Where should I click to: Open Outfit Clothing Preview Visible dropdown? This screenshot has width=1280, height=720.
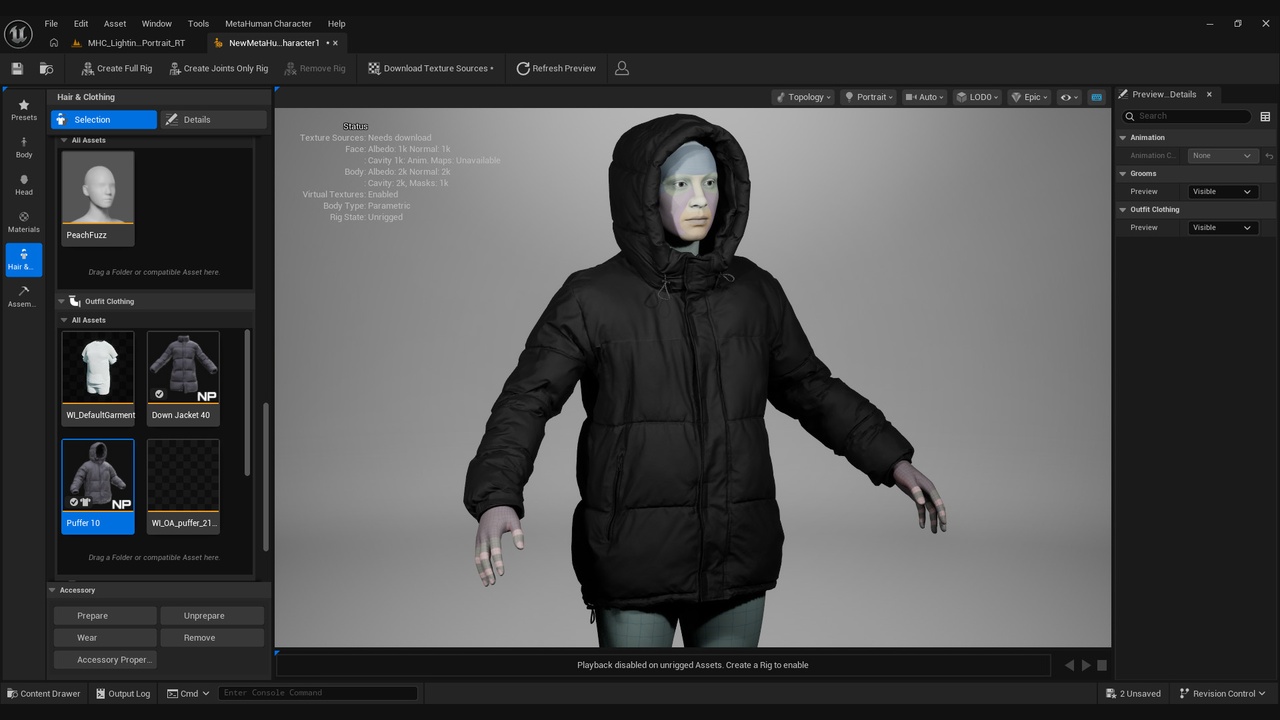pos(1222,227)
